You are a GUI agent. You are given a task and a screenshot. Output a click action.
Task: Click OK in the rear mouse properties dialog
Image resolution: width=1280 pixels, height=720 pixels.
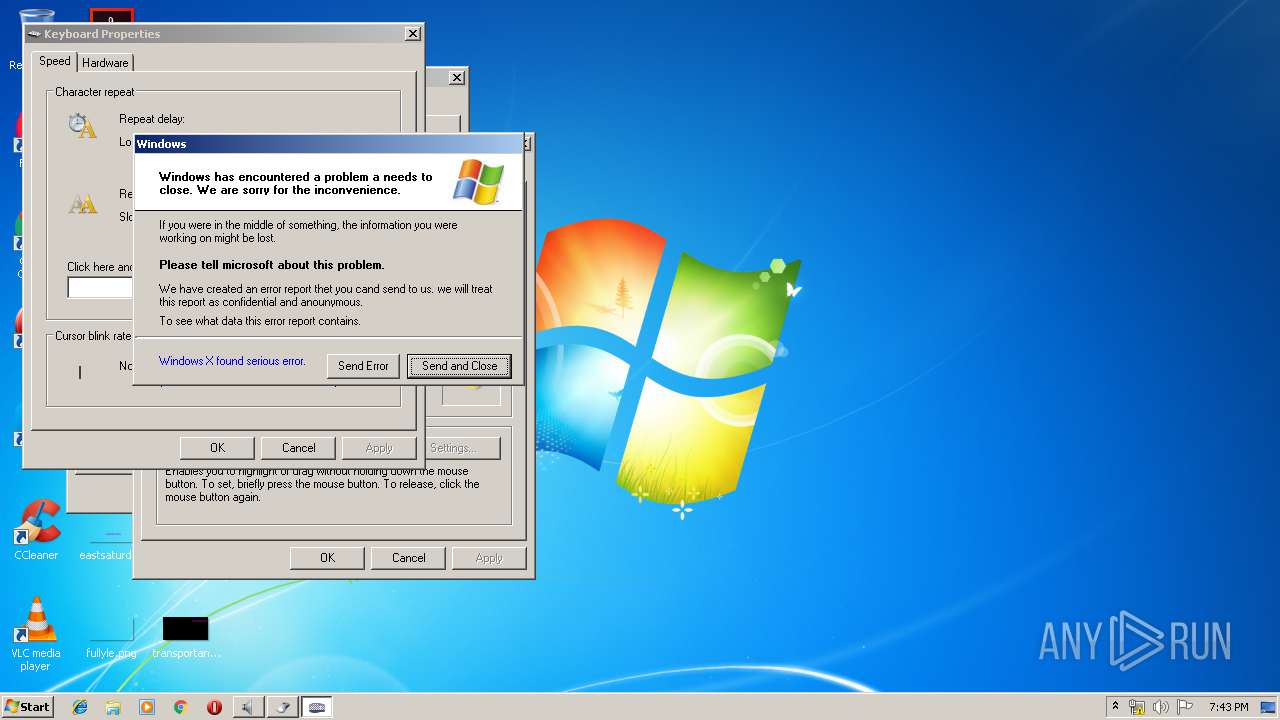pos(327,558)
